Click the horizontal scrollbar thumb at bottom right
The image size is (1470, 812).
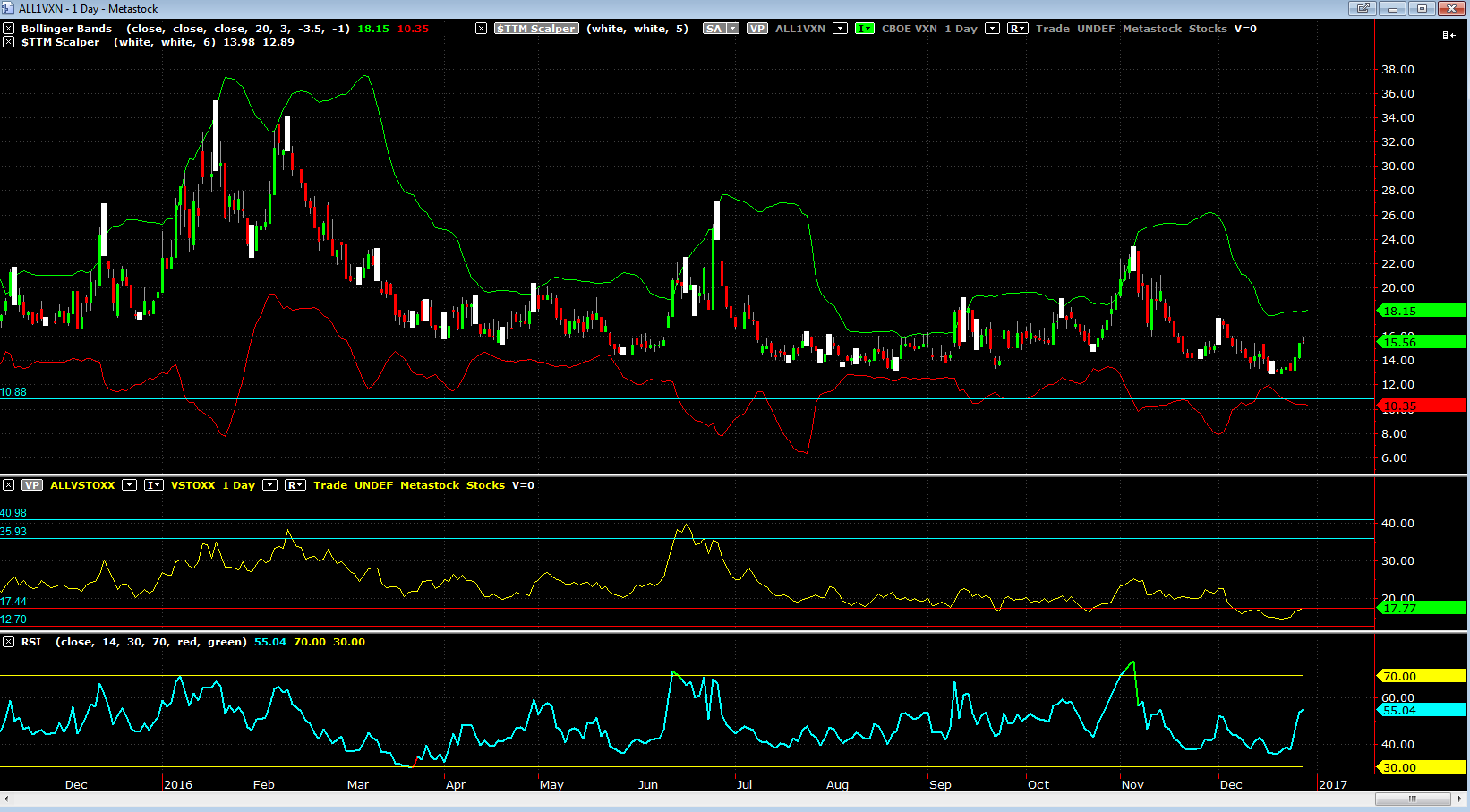point(1412,799)
